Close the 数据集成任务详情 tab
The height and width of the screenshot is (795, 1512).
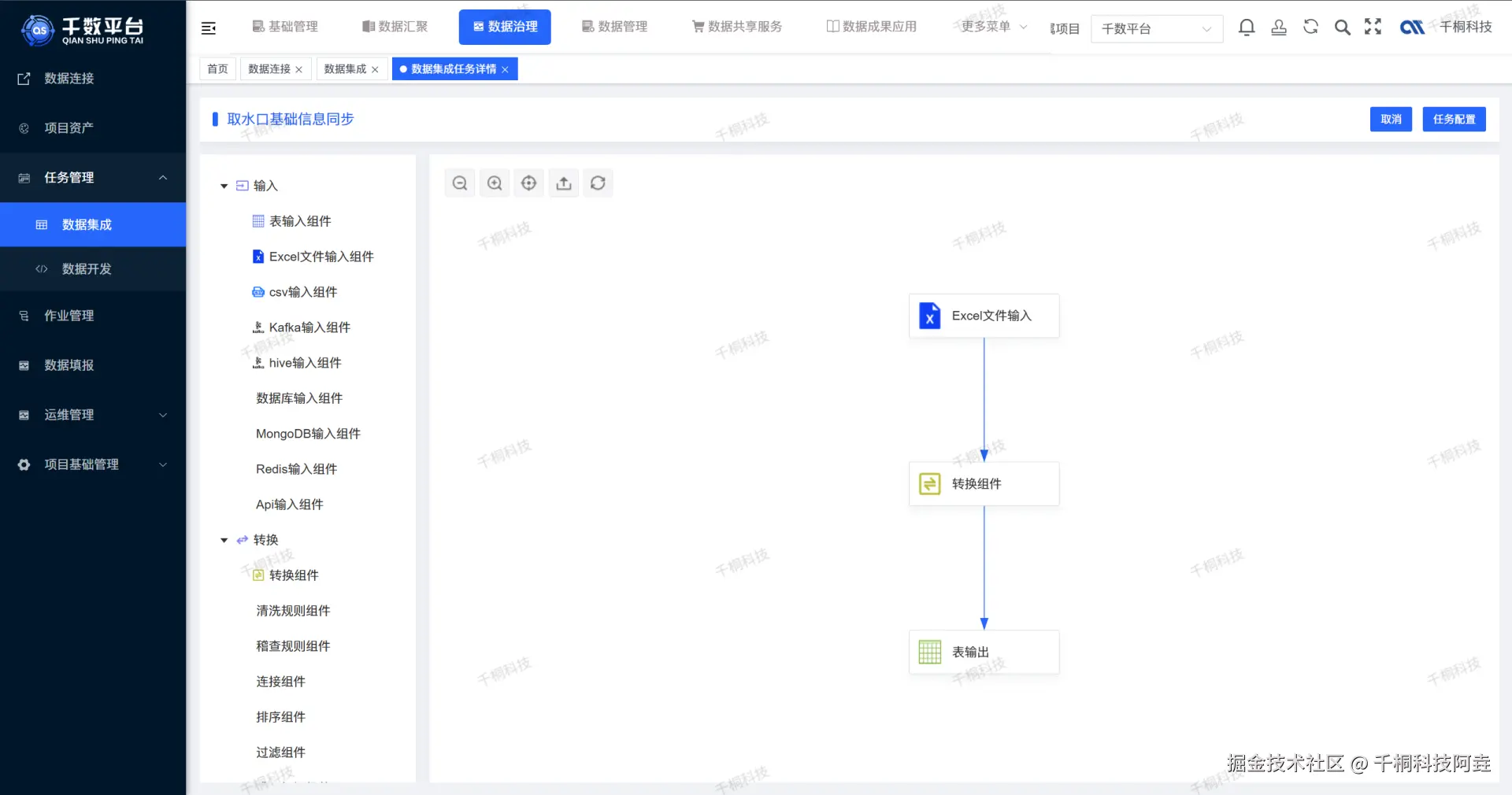click(505, 70)
